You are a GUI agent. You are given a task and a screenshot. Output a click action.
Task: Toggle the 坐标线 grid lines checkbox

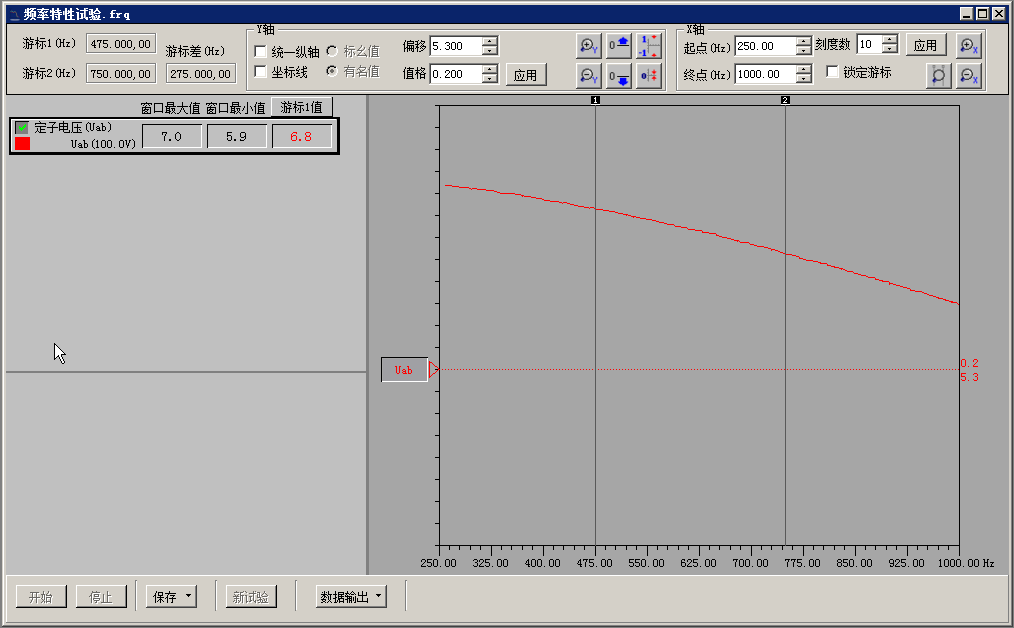[x=261, y=72]
